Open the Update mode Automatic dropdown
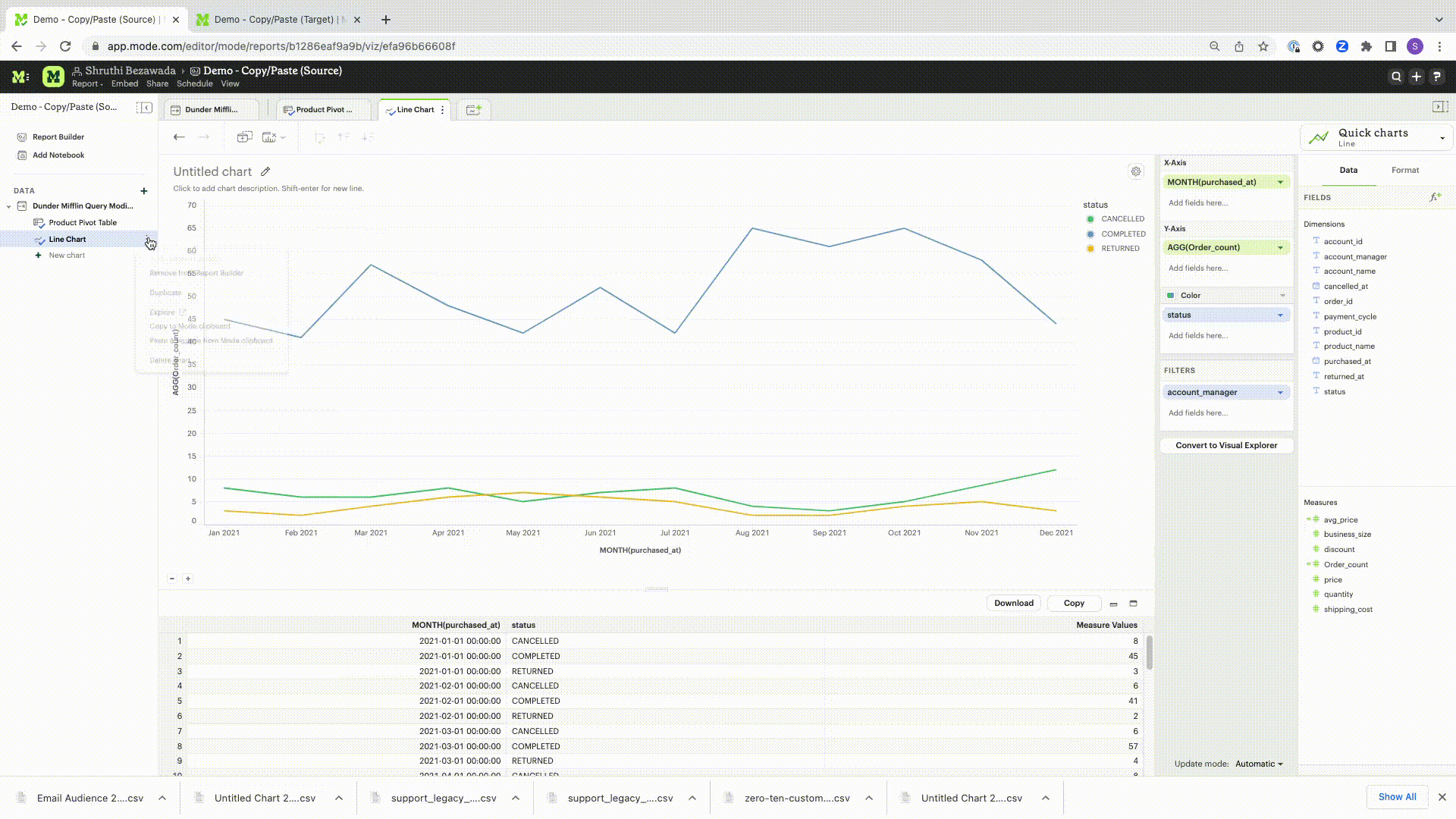1456x819 pixels. (1259, 764)
